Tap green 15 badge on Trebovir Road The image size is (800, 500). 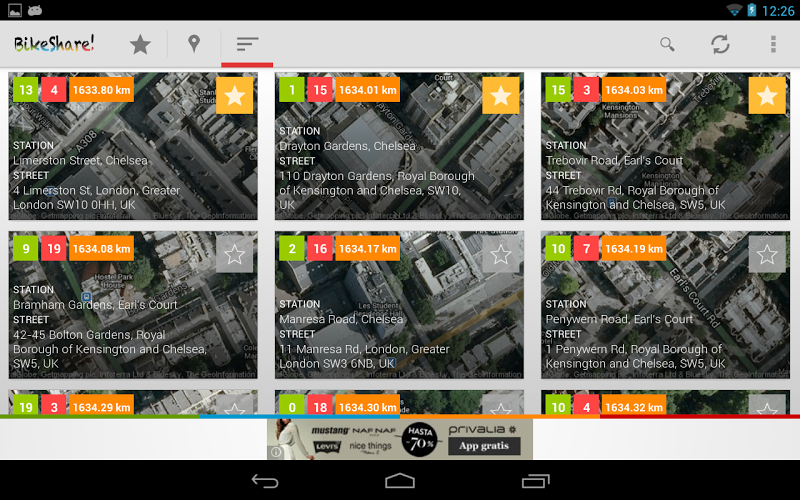(558, 90)
